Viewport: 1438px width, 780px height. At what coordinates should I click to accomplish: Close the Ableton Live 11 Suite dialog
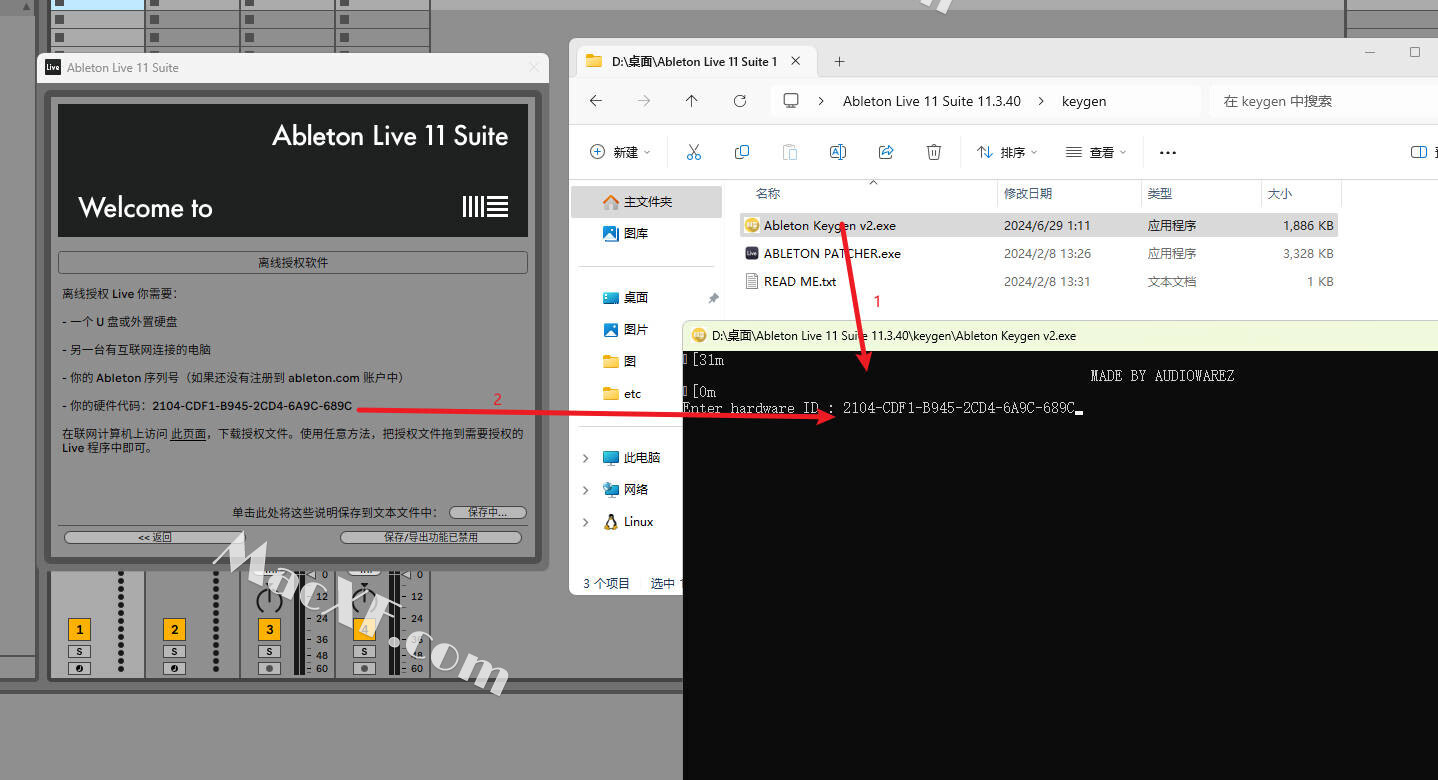coord(533,67)
